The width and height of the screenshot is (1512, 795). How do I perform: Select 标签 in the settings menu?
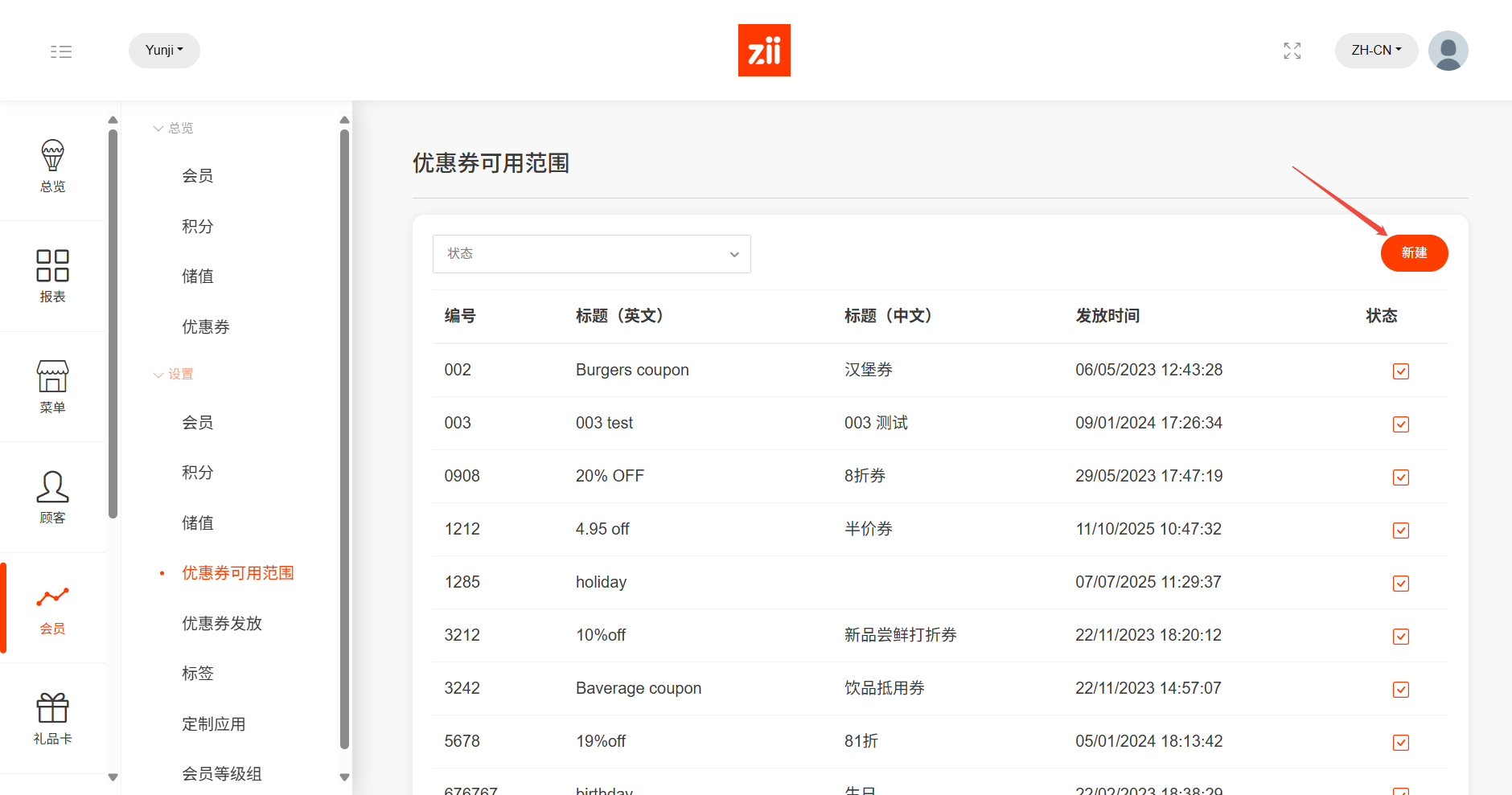(198, 674)
